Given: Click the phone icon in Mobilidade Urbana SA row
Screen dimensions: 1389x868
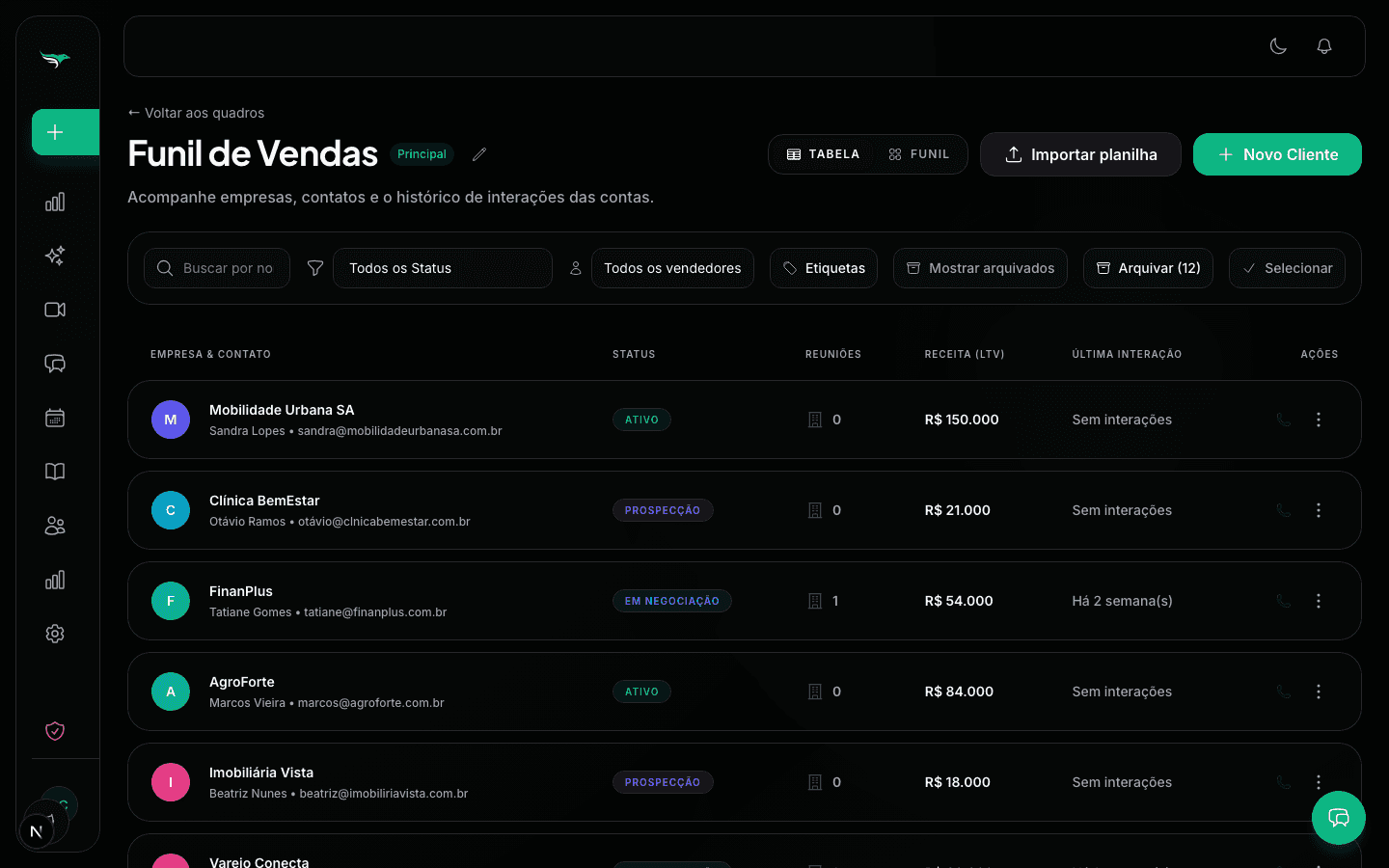Looking at the screenshot, I should (x=1284, y=420).
